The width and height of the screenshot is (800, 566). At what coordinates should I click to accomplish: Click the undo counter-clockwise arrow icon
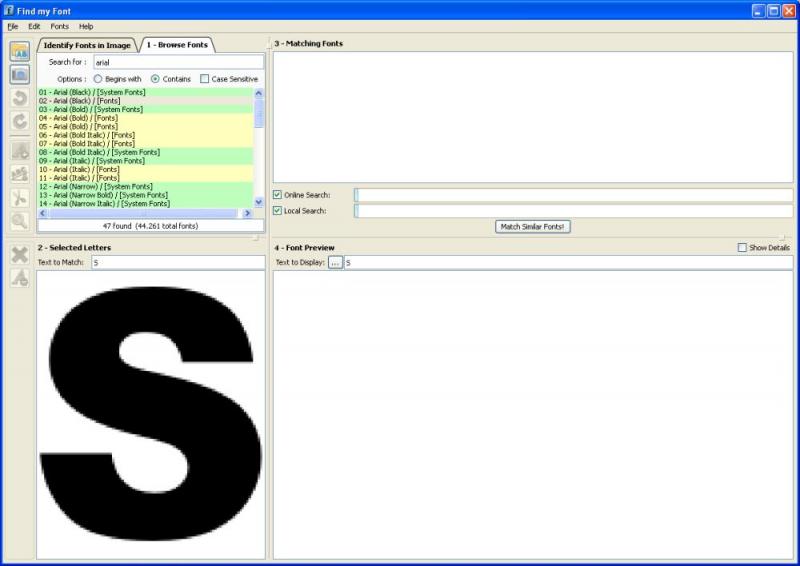pos(20,98)
